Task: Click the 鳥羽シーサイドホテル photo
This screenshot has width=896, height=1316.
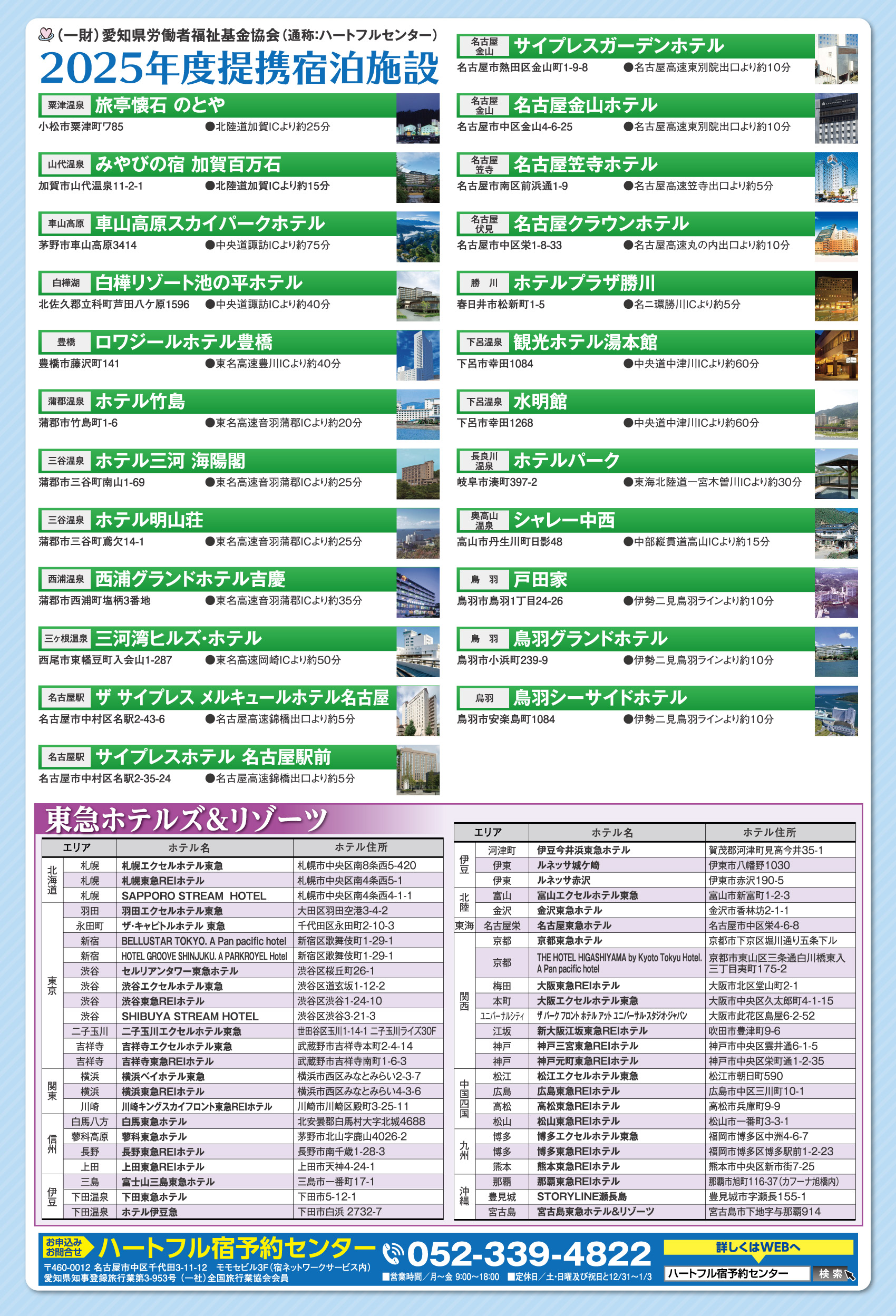Action: point(836,711)
